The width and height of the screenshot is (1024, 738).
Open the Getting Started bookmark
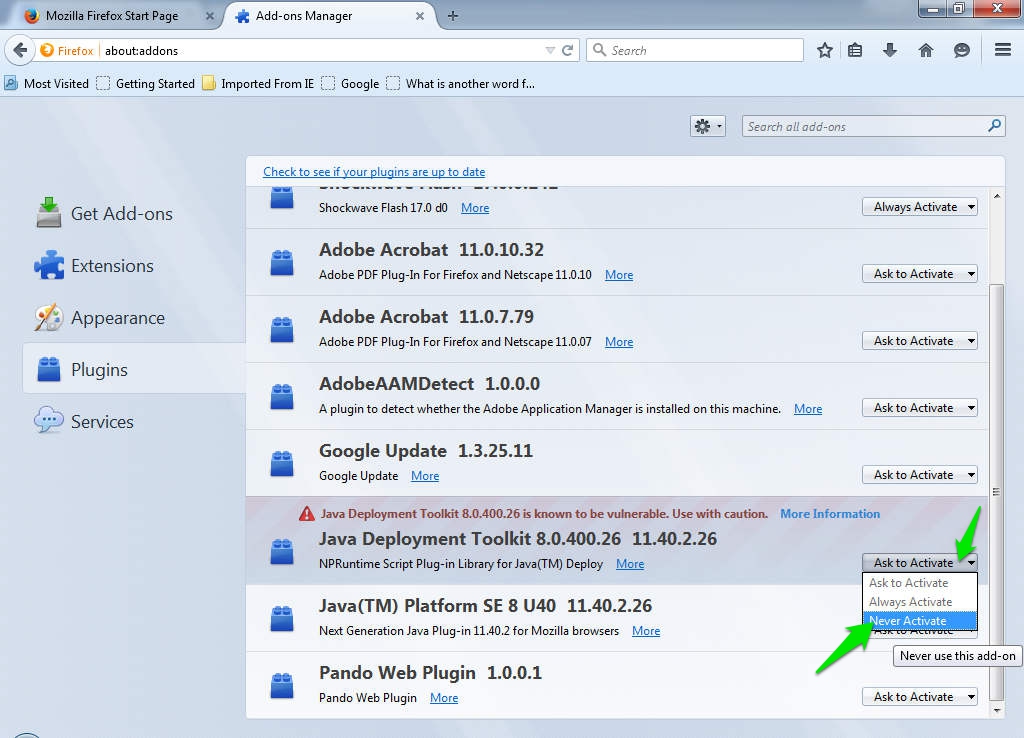(x=146, y=84)
